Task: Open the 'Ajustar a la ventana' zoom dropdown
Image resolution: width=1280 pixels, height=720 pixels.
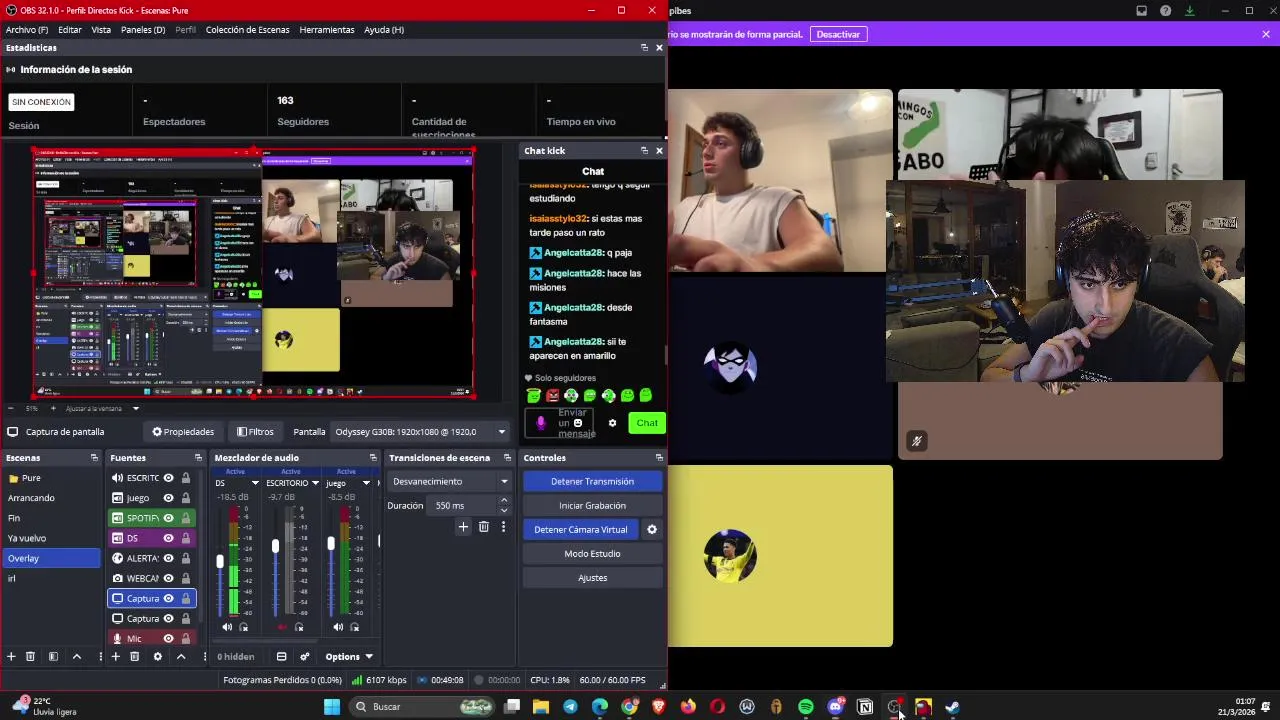Action: click(102, 408)
